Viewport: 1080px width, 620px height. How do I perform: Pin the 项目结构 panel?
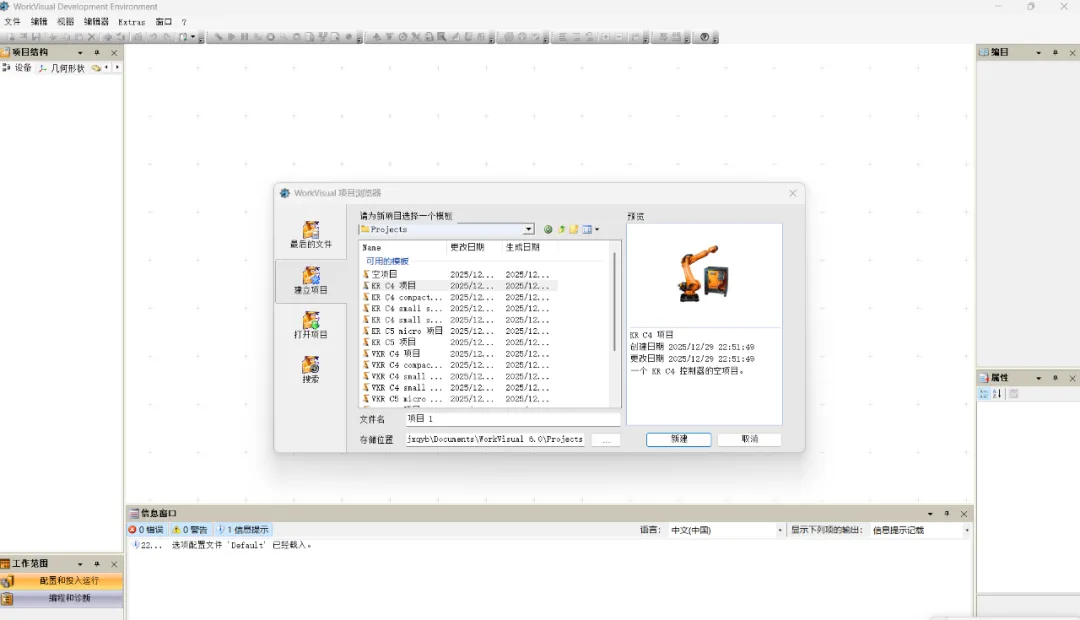[x=97, y=52]
